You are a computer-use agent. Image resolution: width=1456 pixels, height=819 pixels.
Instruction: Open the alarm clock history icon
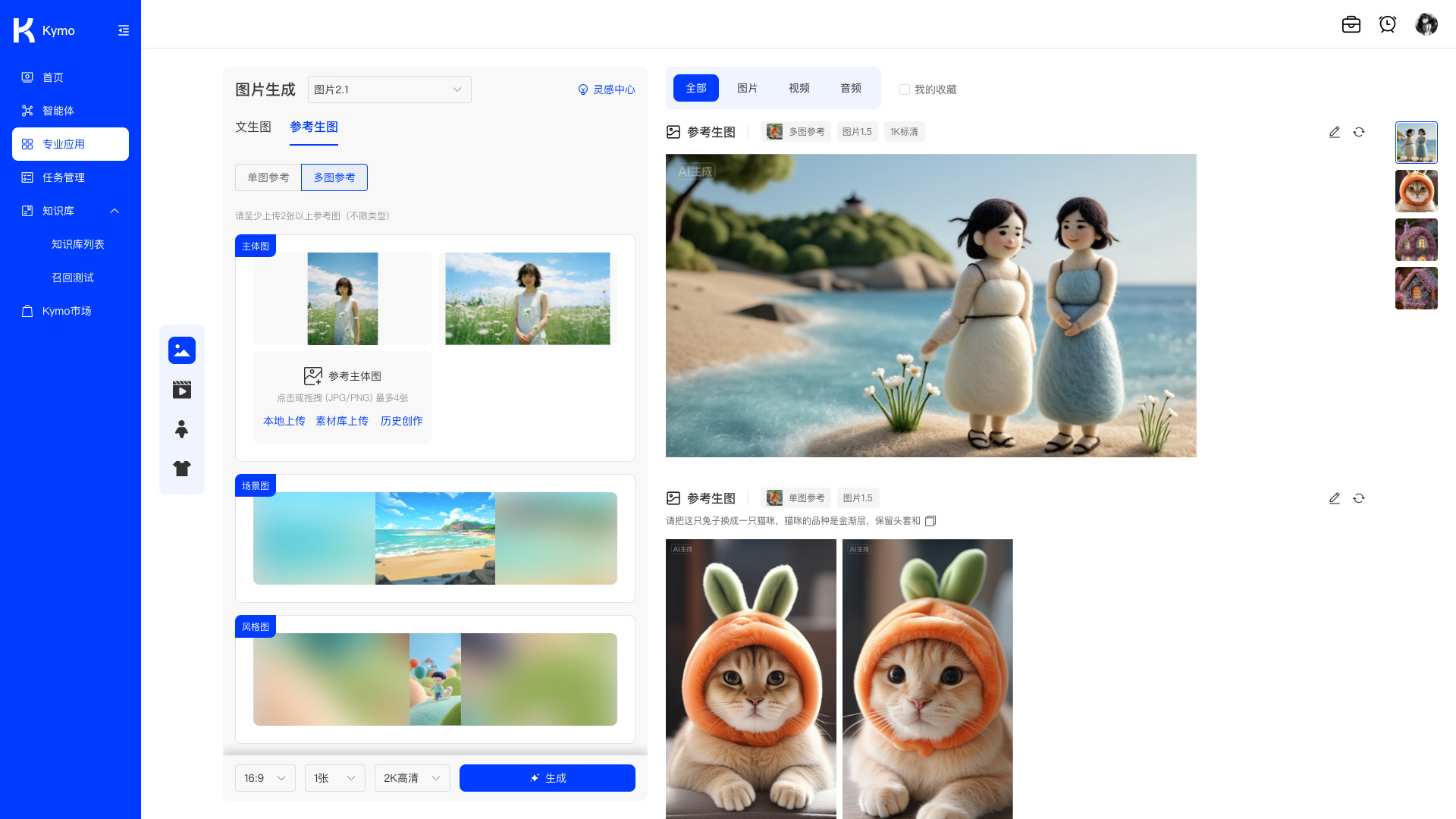pos(1387,24)
